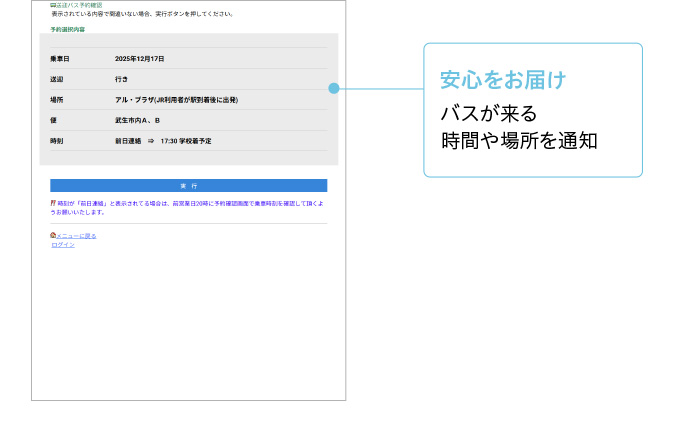Click the 安心をお届け callout heading
Viewport: 674px width, 446px height.
[x=503, y=79]
